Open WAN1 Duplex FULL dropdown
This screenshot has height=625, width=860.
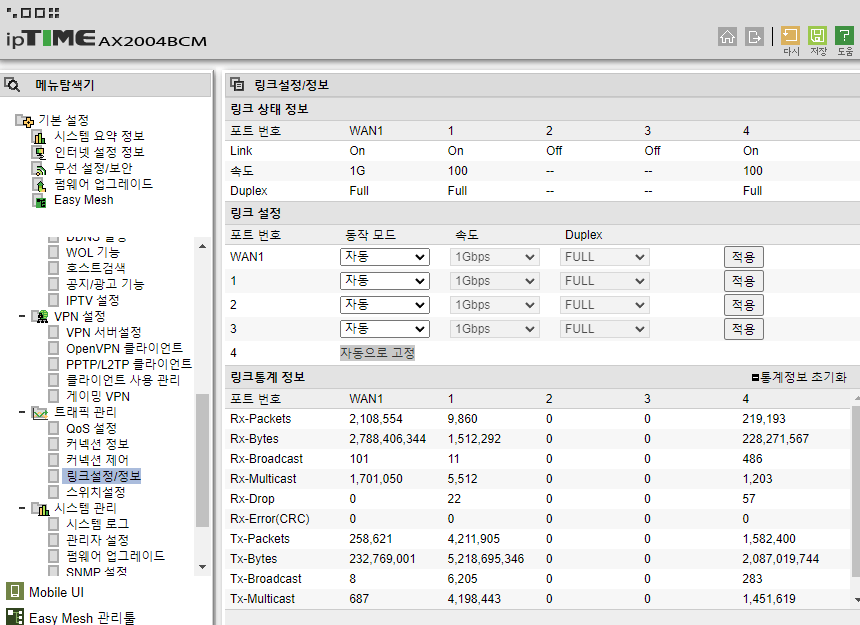604,257
